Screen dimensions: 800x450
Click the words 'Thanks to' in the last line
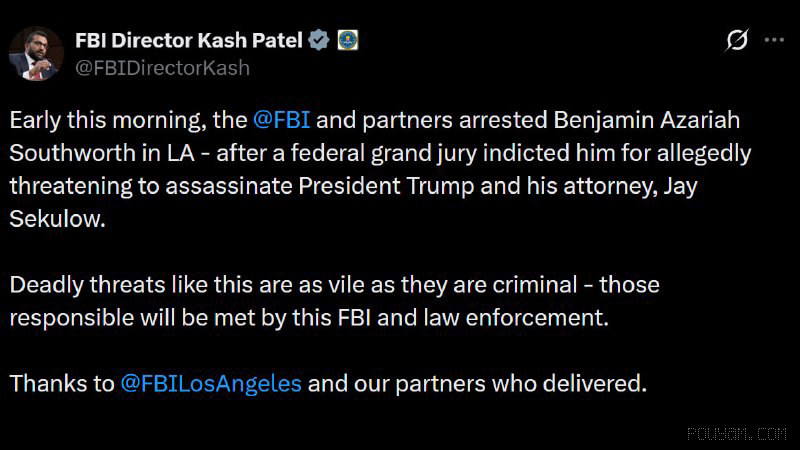coord(62,384)
